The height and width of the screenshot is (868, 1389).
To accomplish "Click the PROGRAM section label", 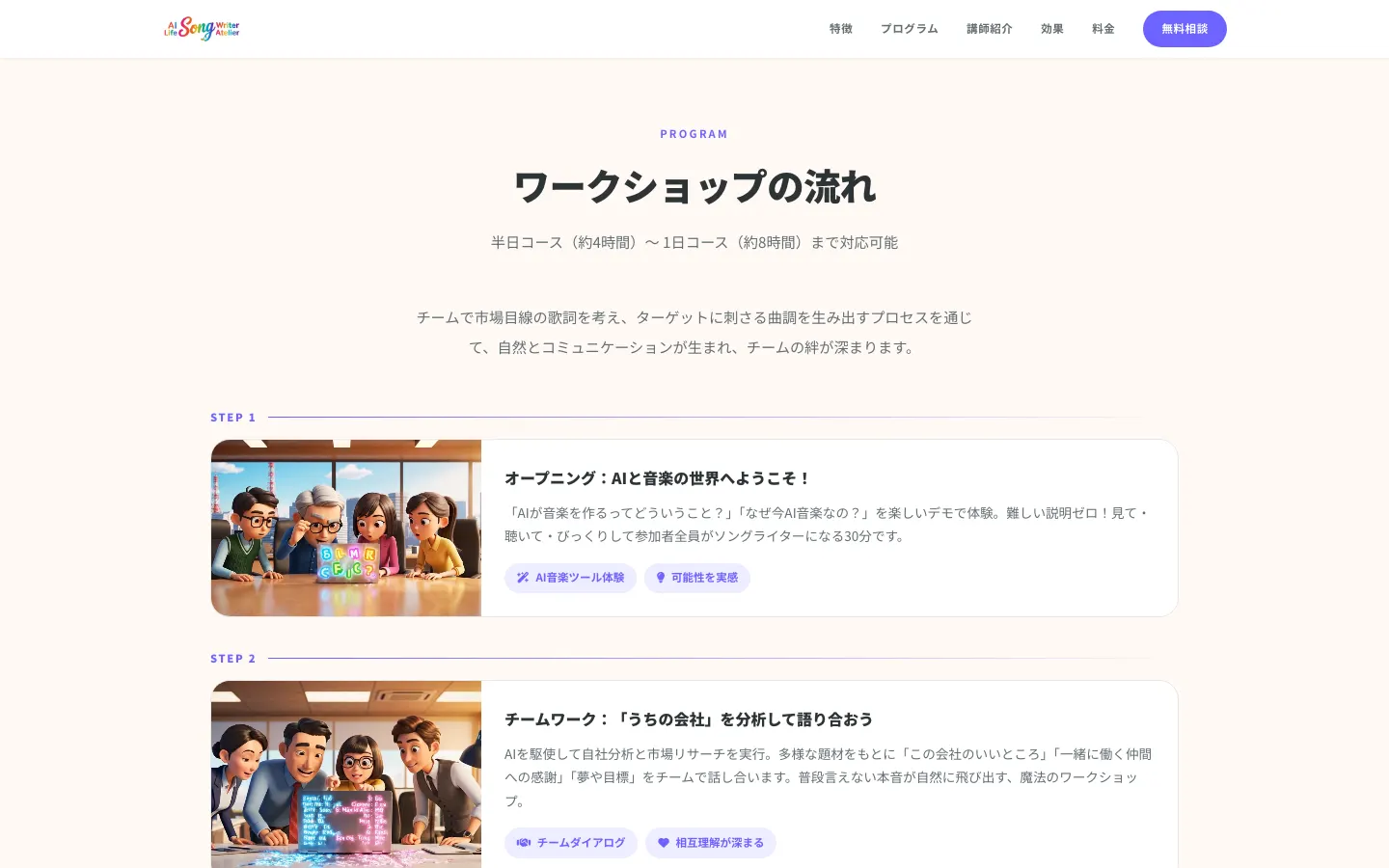I will pos(694,134).
